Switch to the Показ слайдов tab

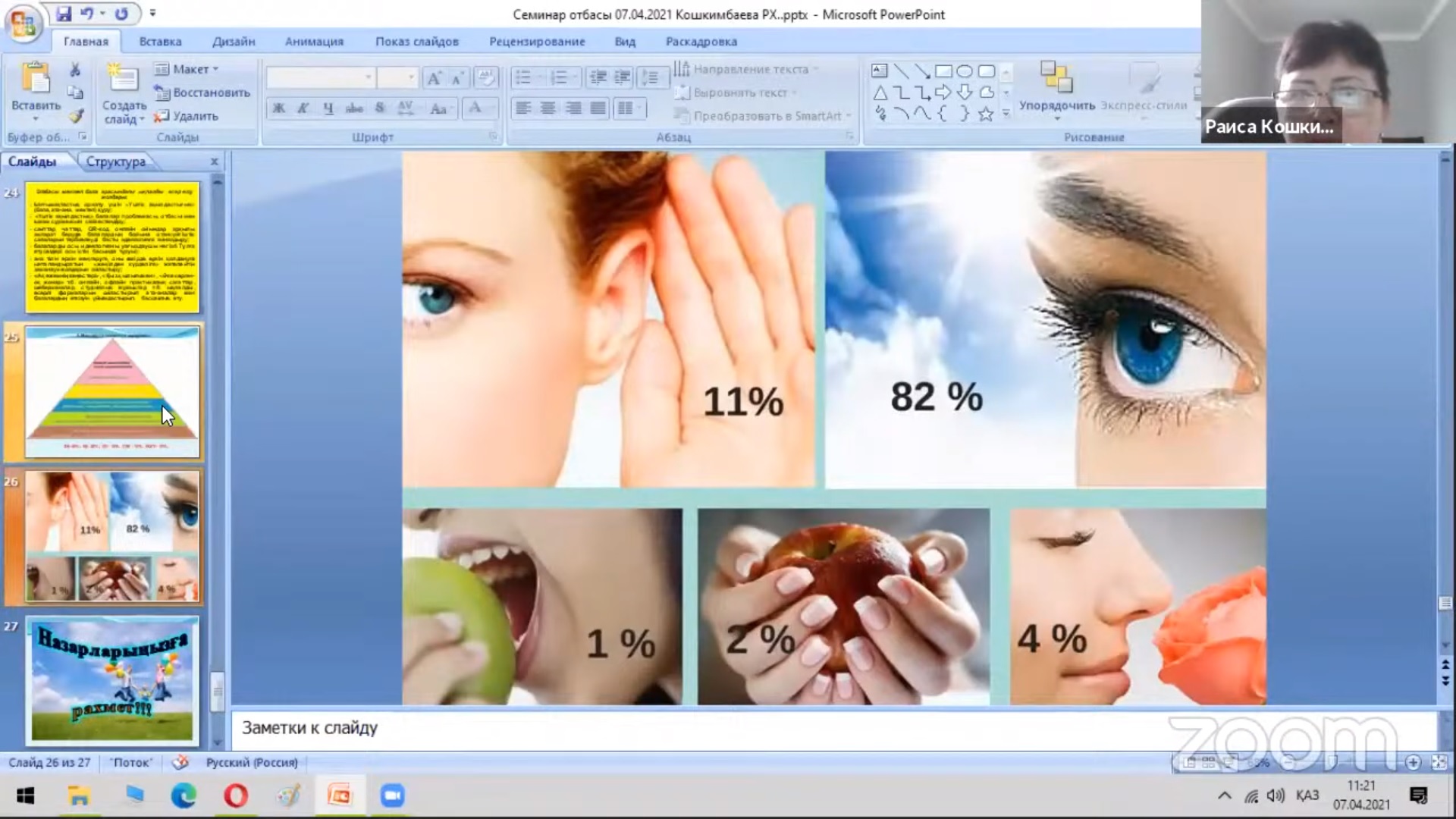pyautogui.click(x=417, y=42)
